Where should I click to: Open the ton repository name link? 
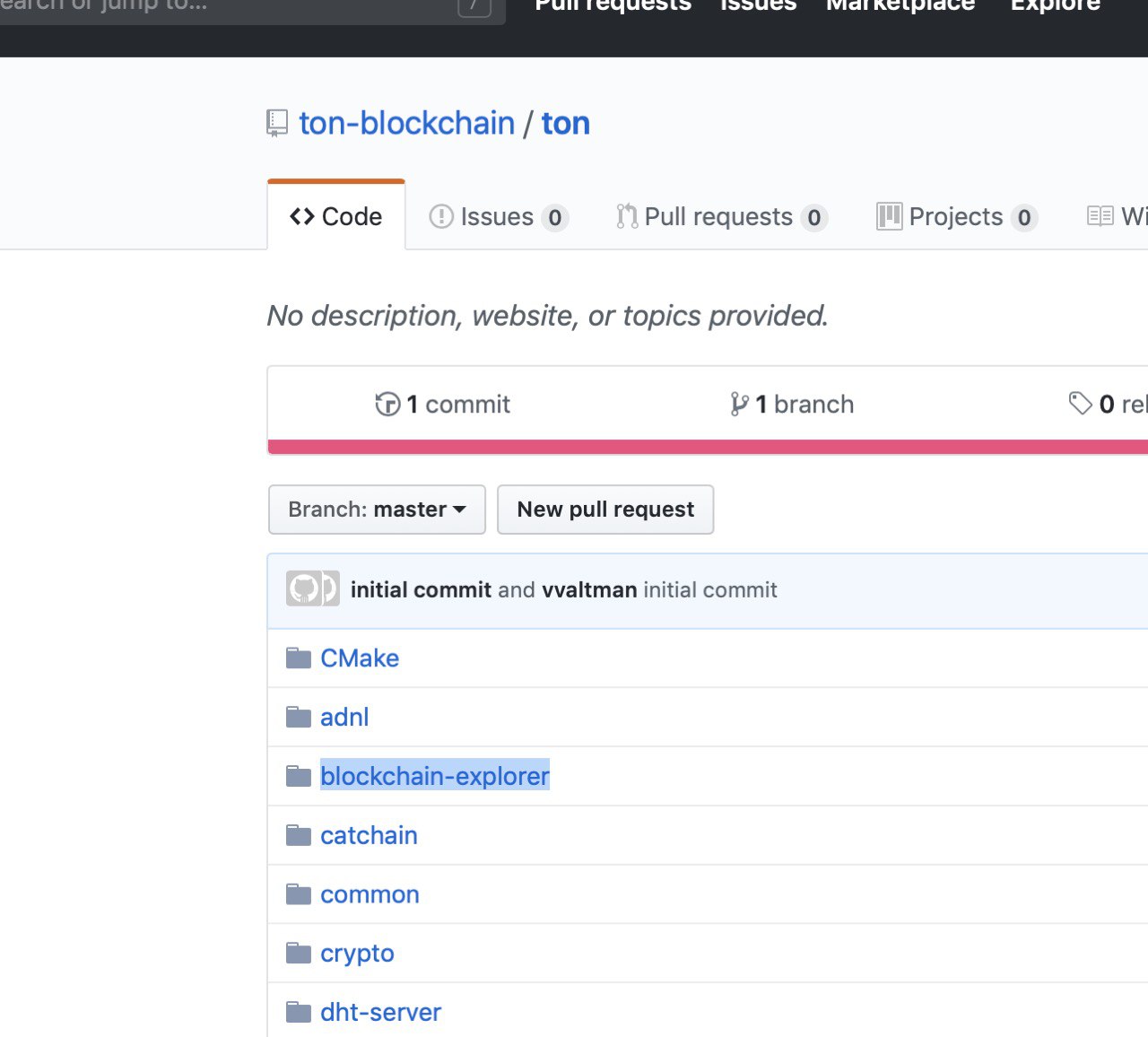[566, 123]
